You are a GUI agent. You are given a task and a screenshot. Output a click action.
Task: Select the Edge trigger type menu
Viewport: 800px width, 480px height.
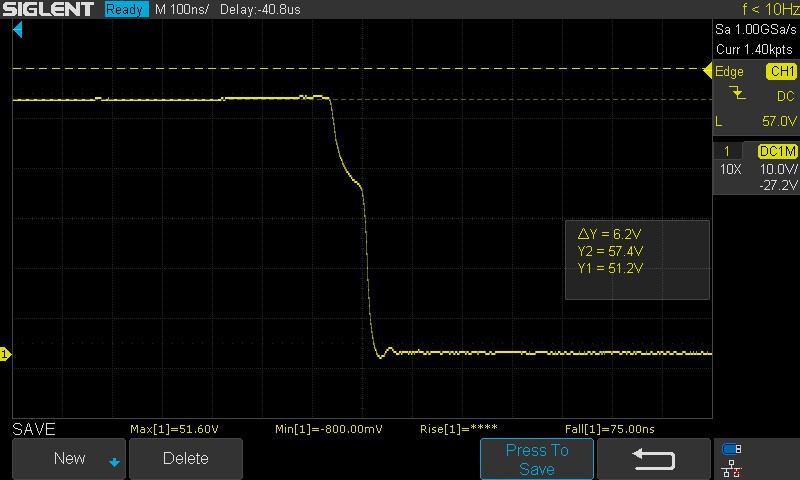pos(729,72)
